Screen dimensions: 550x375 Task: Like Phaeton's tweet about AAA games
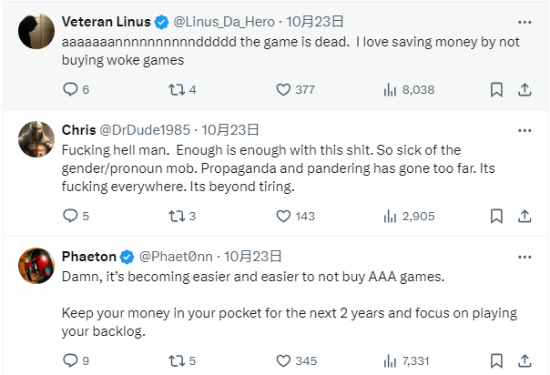pos(283,361)
